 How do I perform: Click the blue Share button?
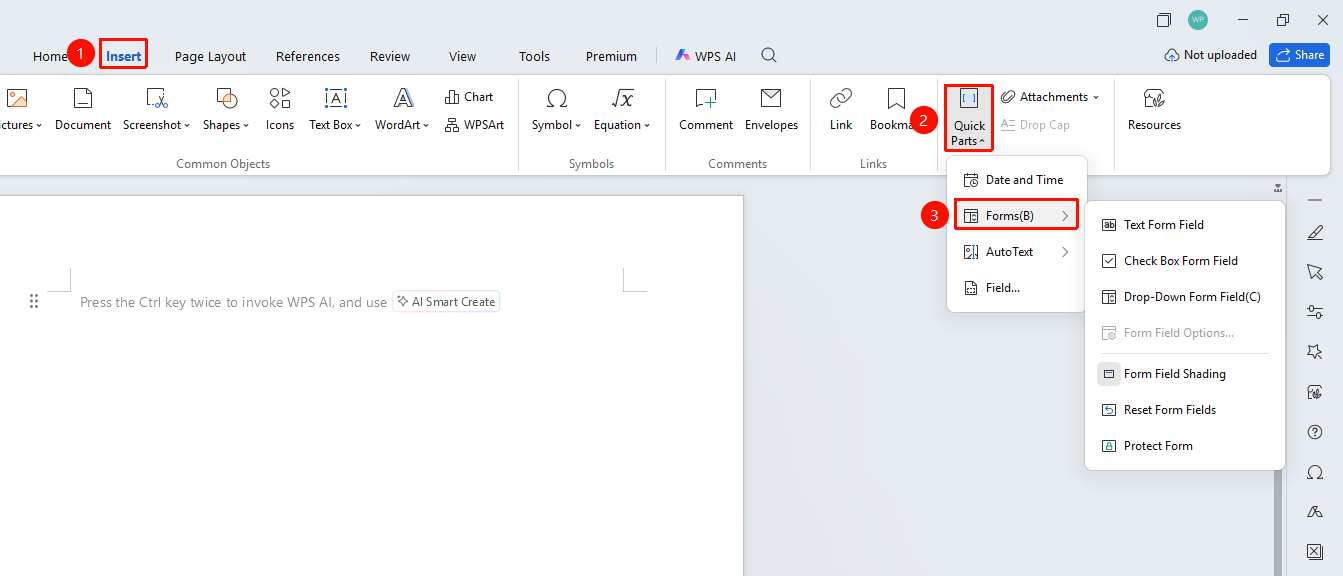click(x=1299, y=55)
